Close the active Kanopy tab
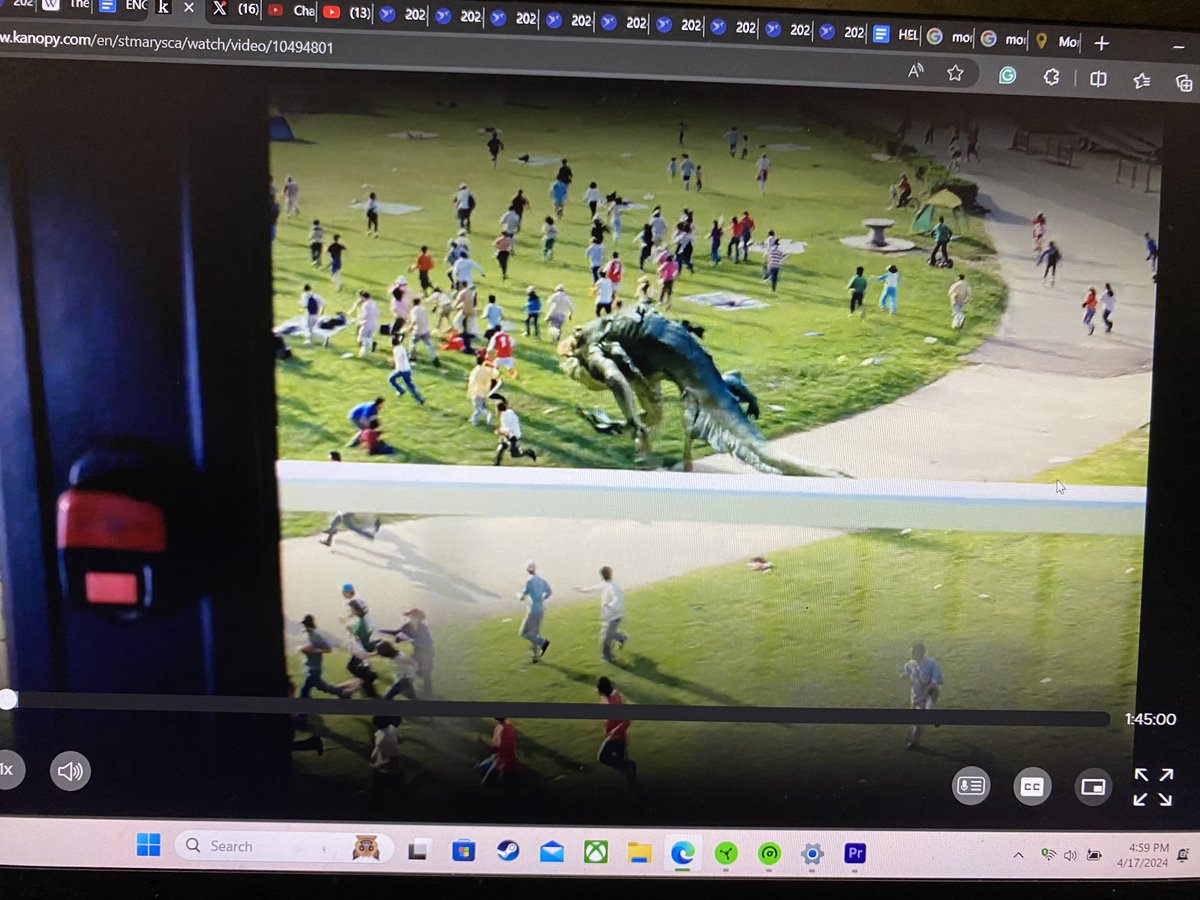 [188, 7]
